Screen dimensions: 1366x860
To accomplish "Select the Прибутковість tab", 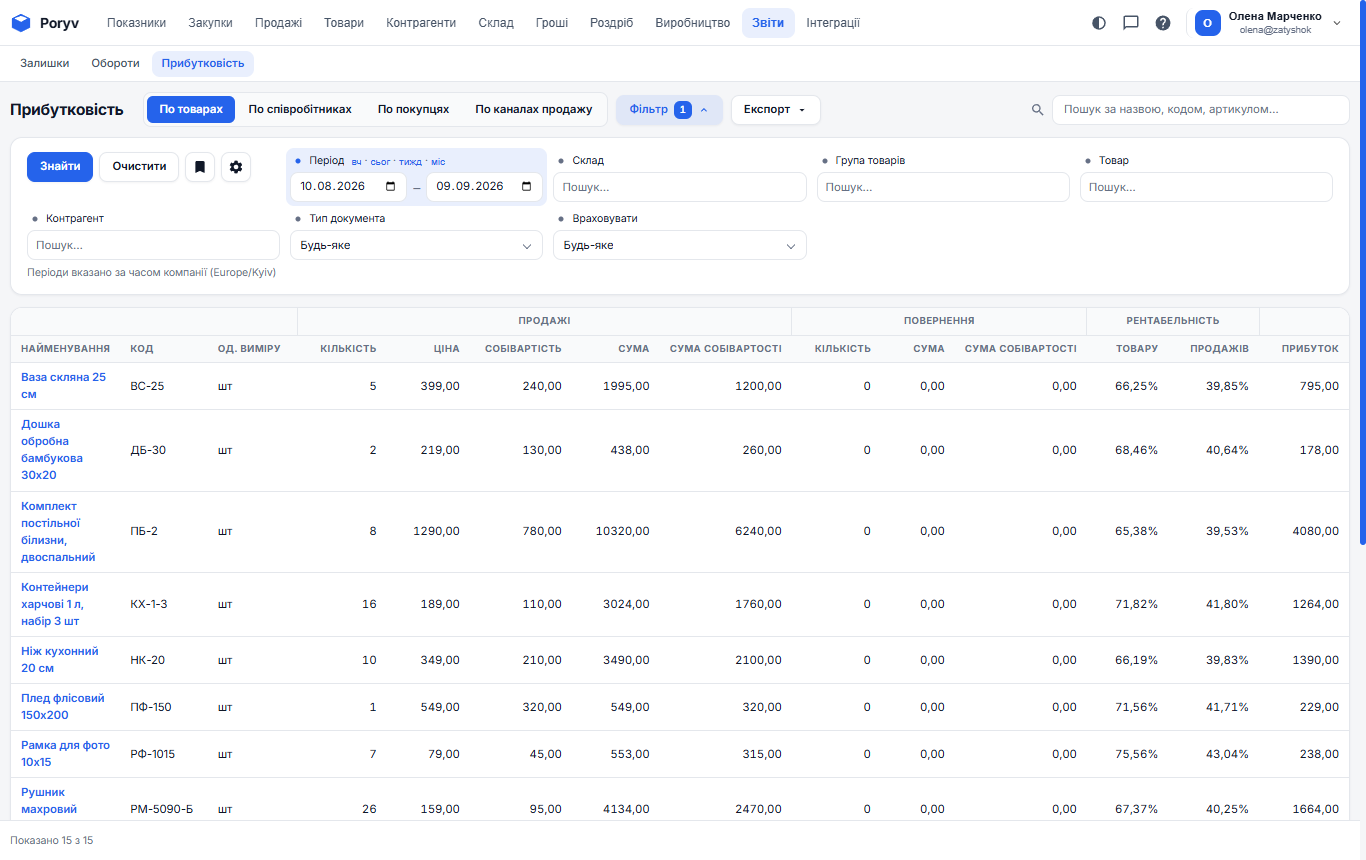I will click(203, 63).
